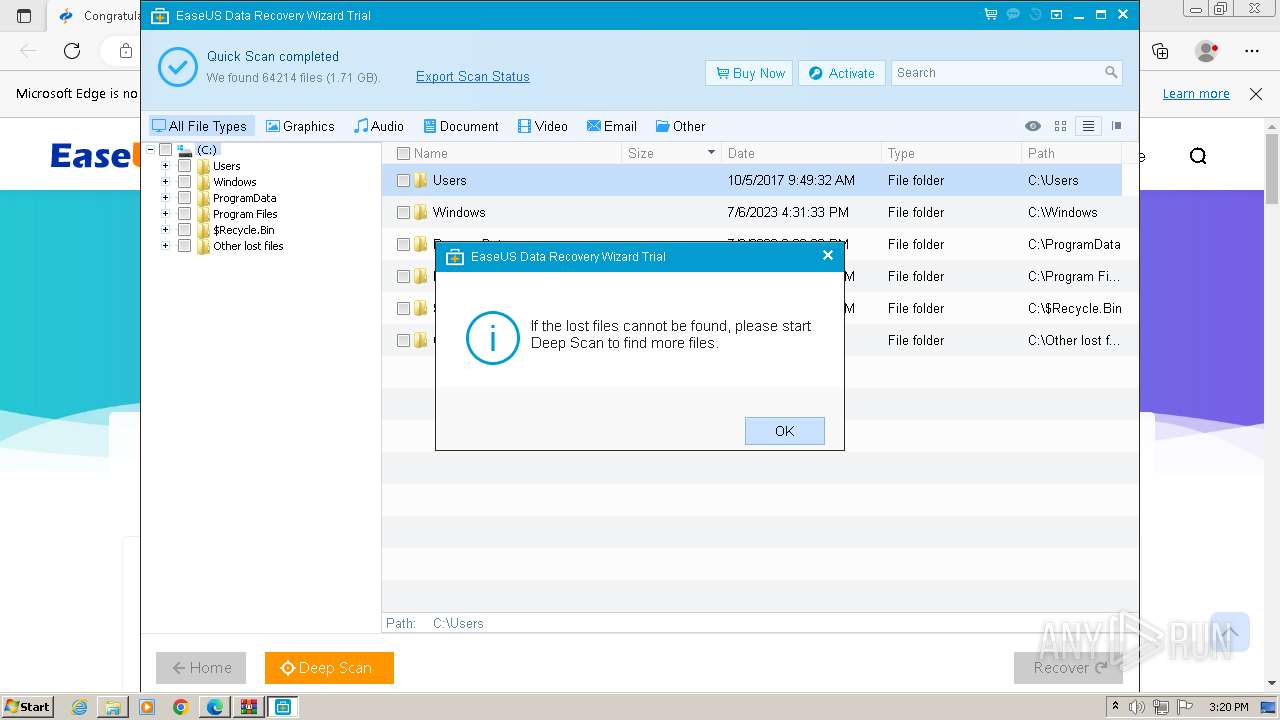Expand the Users tree node
The image size is (1280, 720).
(x=165, y=166)
